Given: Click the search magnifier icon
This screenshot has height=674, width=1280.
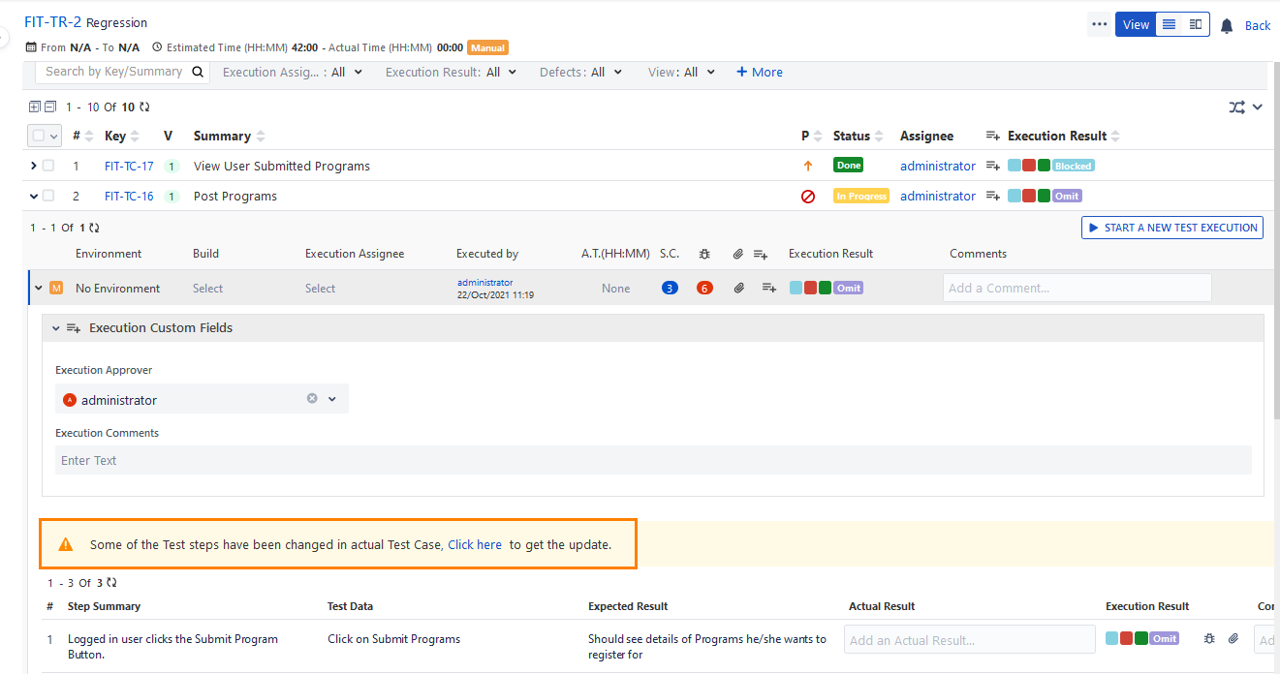Looking at the screenshot, I should [x=198, y=72].
